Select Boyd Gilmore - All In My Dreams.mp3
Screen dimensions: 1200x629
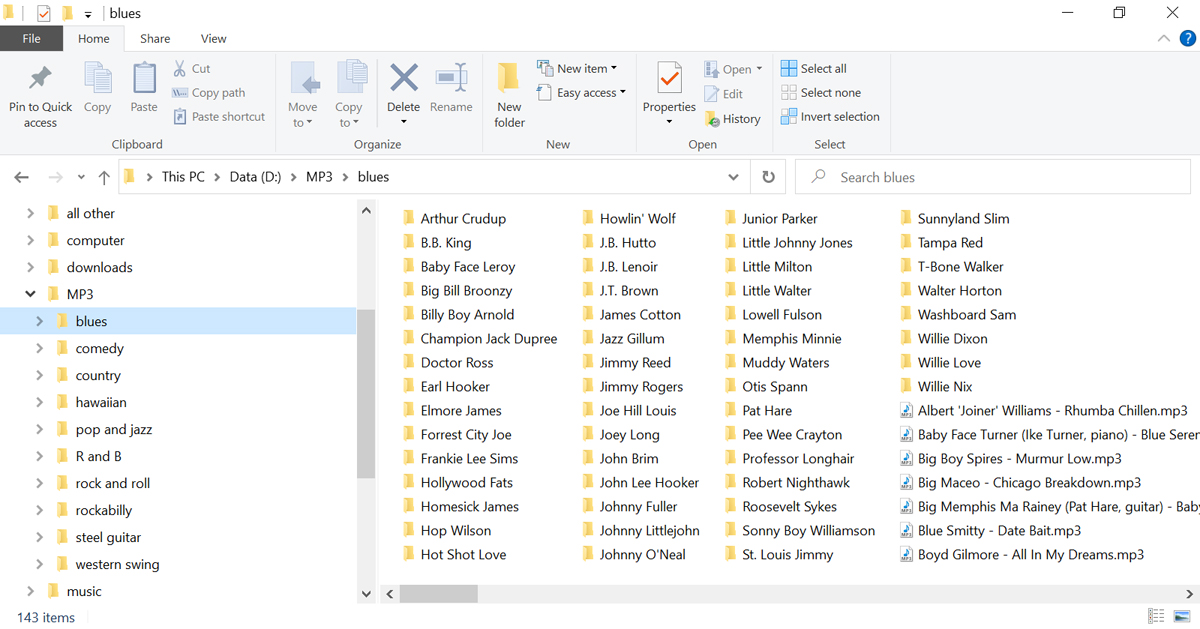(1022, 555)
